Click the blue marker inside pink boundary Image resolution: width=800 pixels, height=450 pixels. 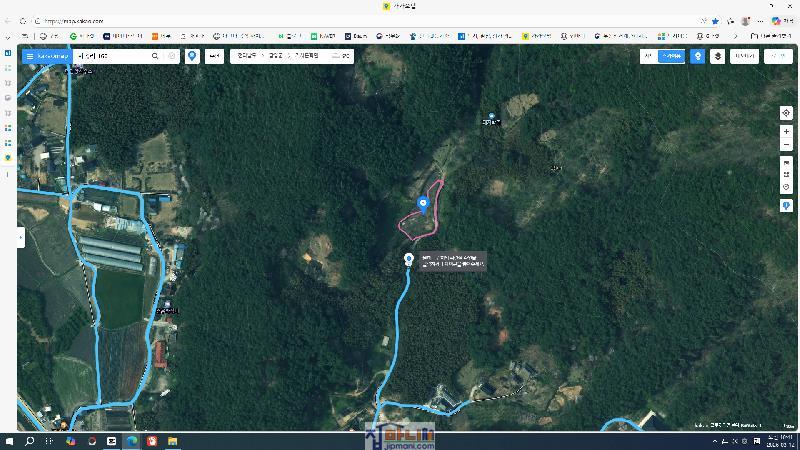(x=423, y=203)
